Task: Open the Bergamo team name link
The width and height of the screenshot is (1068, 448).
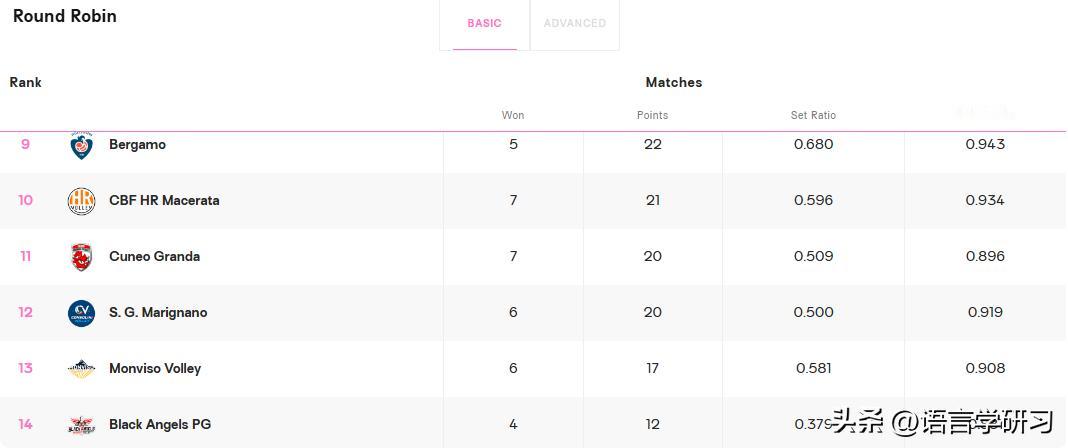Action: click(x=137, y=145)
